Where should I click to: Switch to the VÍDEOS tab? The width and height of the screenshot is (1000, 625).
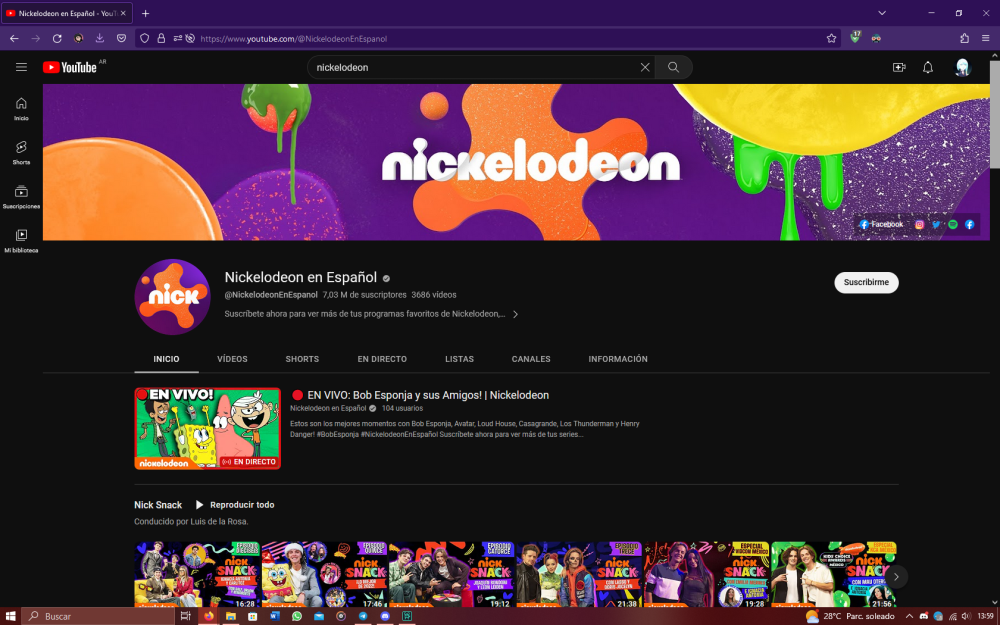(x=232, y=359)
